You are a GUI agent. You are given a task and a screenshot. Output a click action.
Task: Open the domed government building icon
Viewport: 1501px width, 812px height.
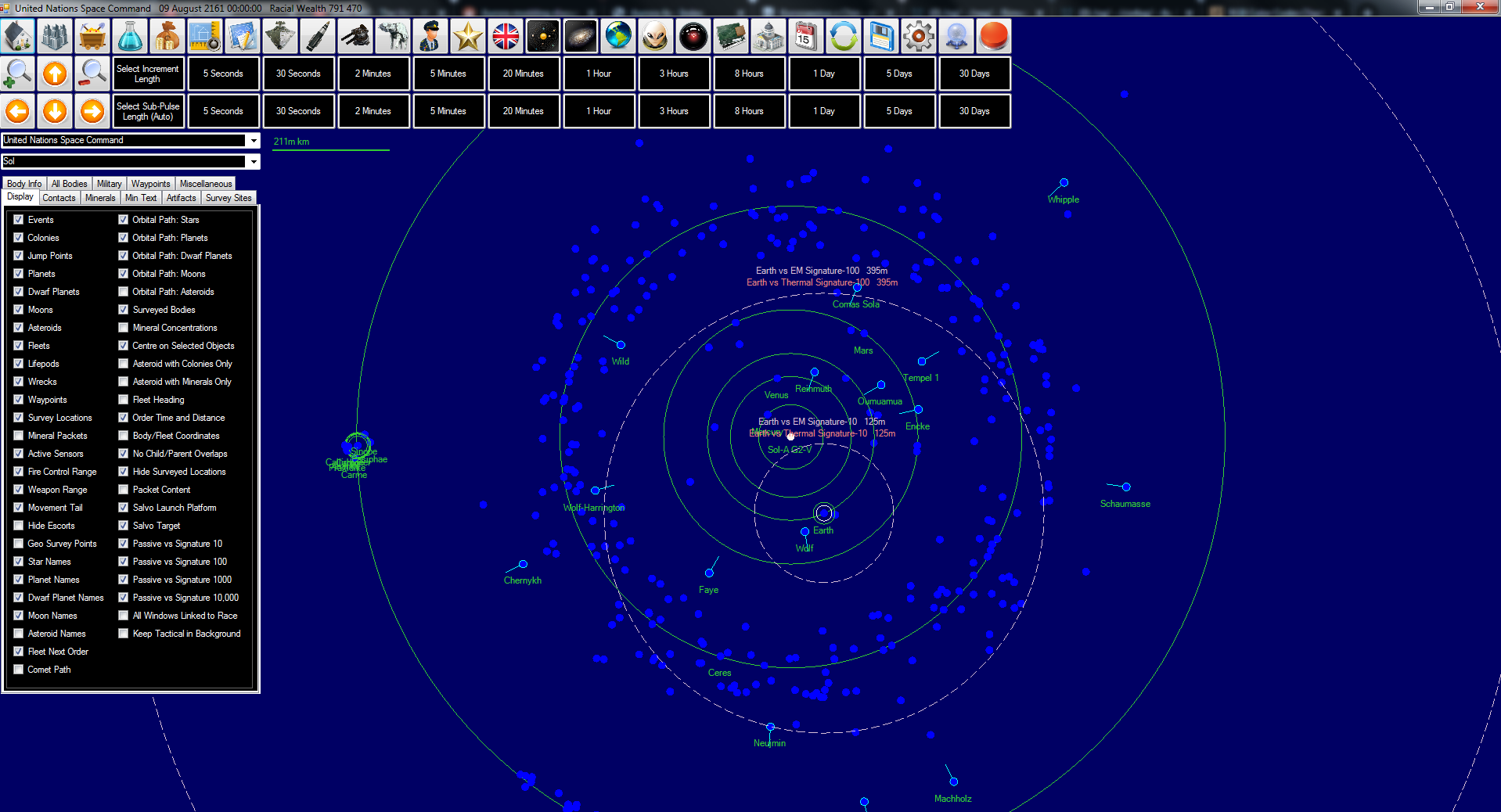click(769, 36)
